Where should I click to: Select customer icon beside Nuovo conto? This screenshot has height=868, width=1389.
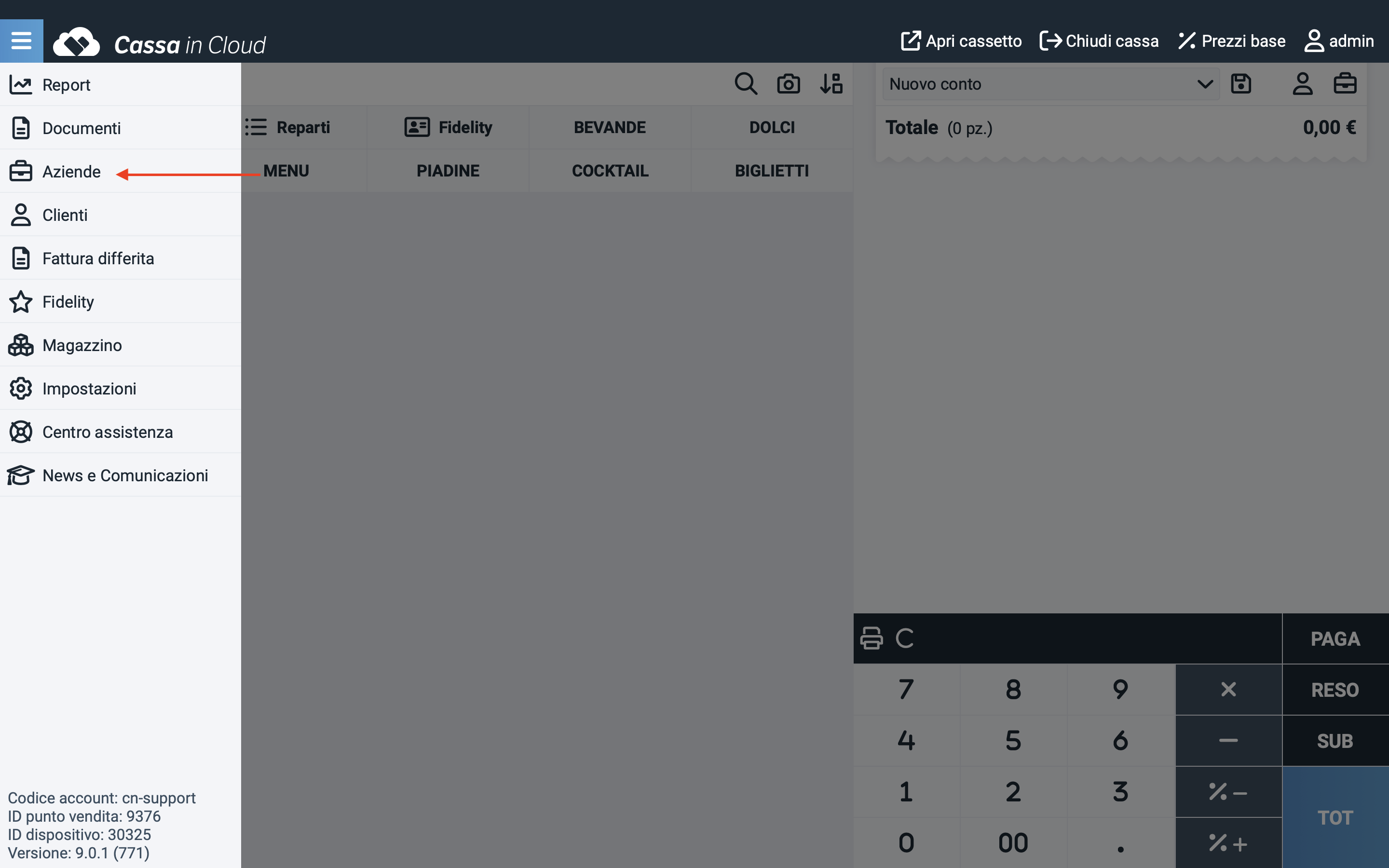pos(1302,84)
